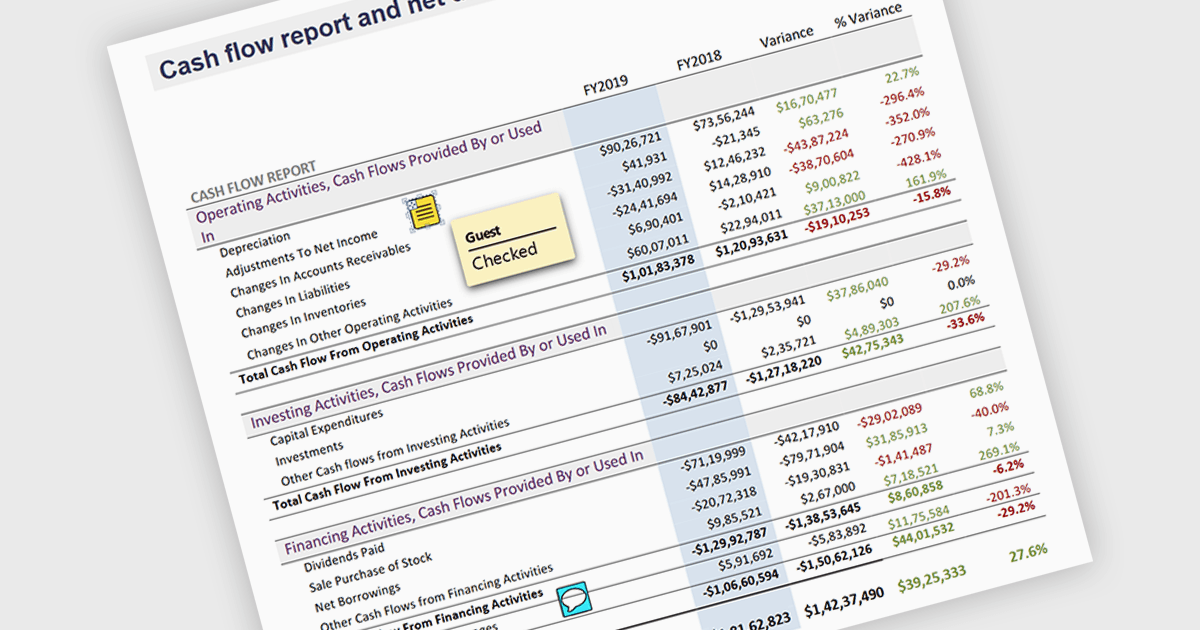This screenshot has height=630, width=1200.
Task: Click 'Changes In Accounts Receivables' row label
Action: [x=320, y=270]
